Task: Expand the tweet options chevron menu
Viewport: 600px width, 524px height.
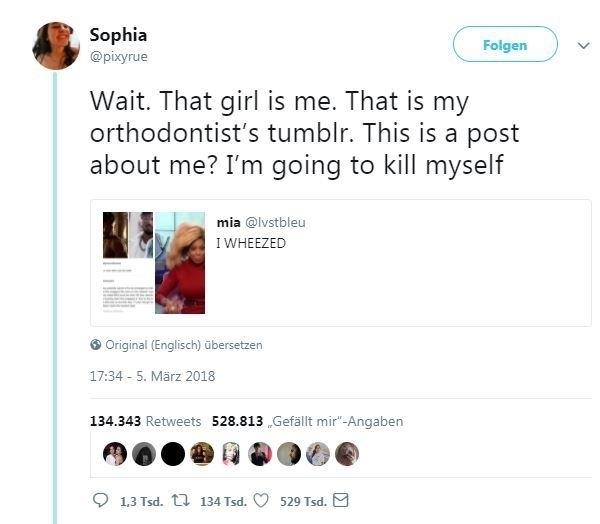Action: (584, 46)
